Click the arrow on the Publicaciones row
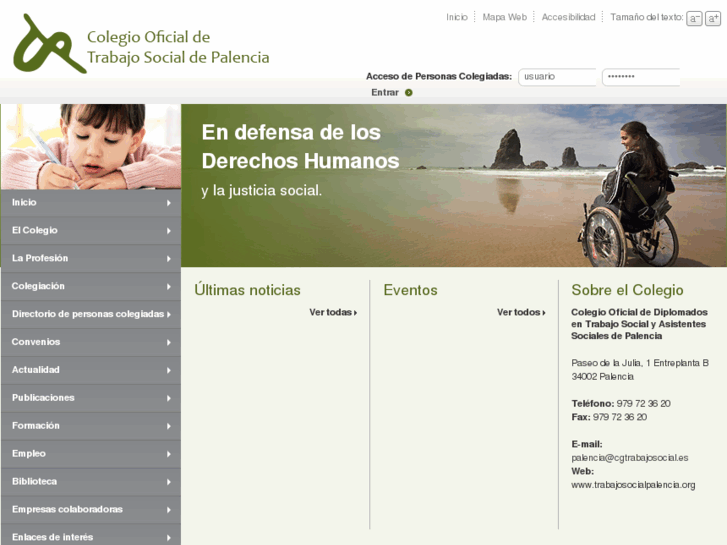The height and width of the screenshot is (545, 727). (x=169, y=398)
